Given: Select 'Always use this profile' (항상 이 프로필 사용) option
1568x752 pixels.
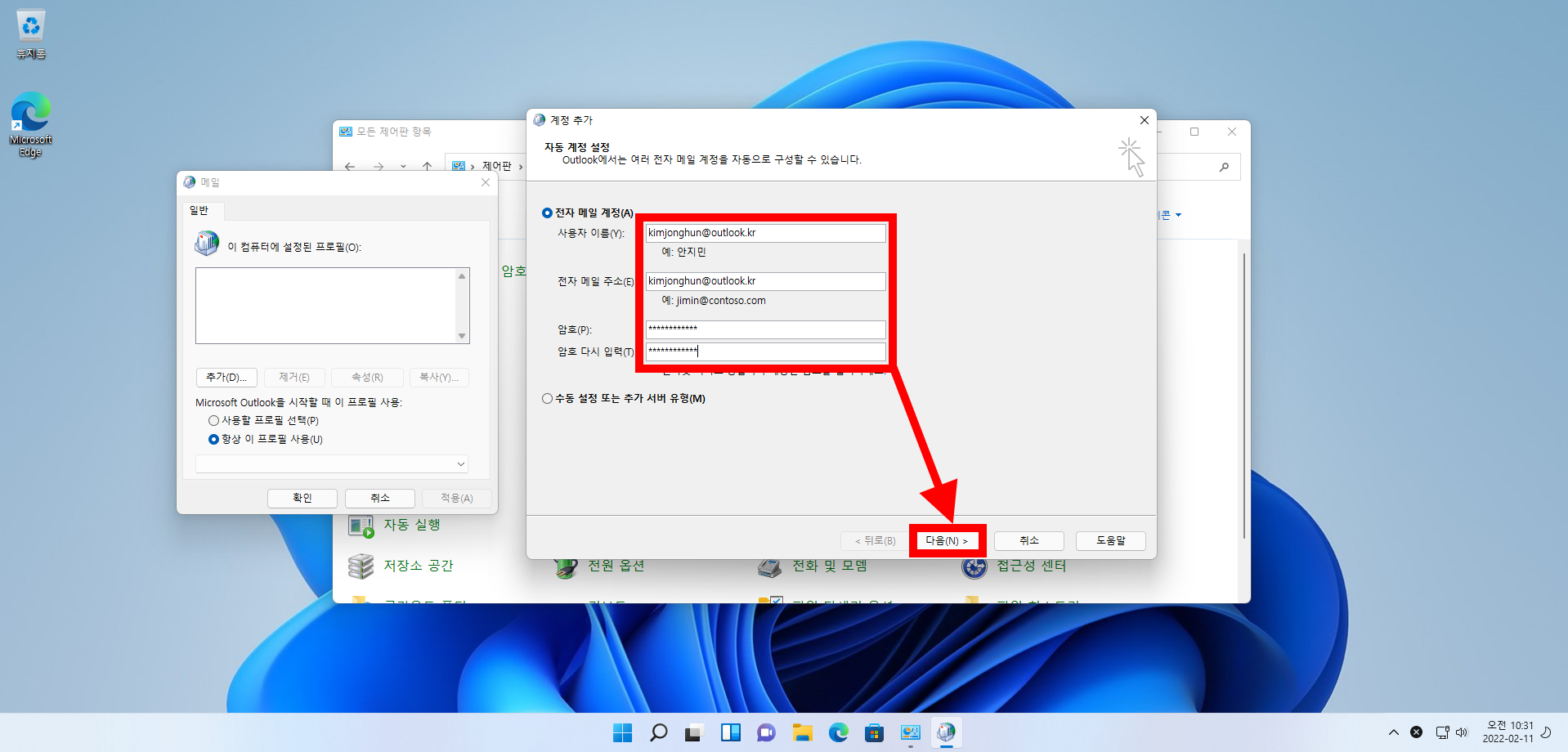Looking at the screenshot, I should click(x=213, y=439).
